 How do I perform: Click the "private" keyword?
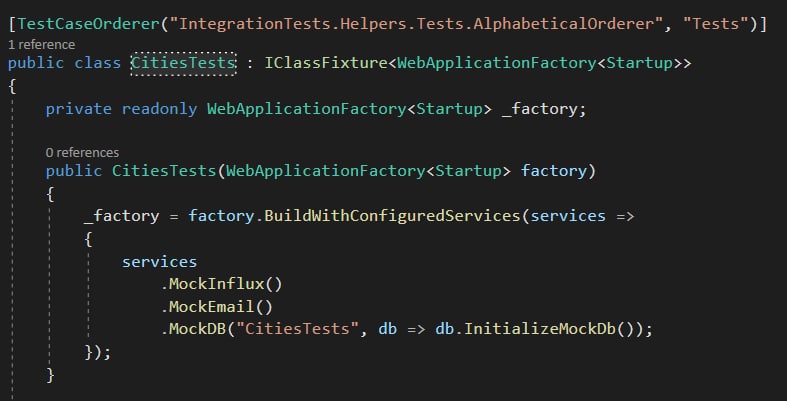pos(79,109)
